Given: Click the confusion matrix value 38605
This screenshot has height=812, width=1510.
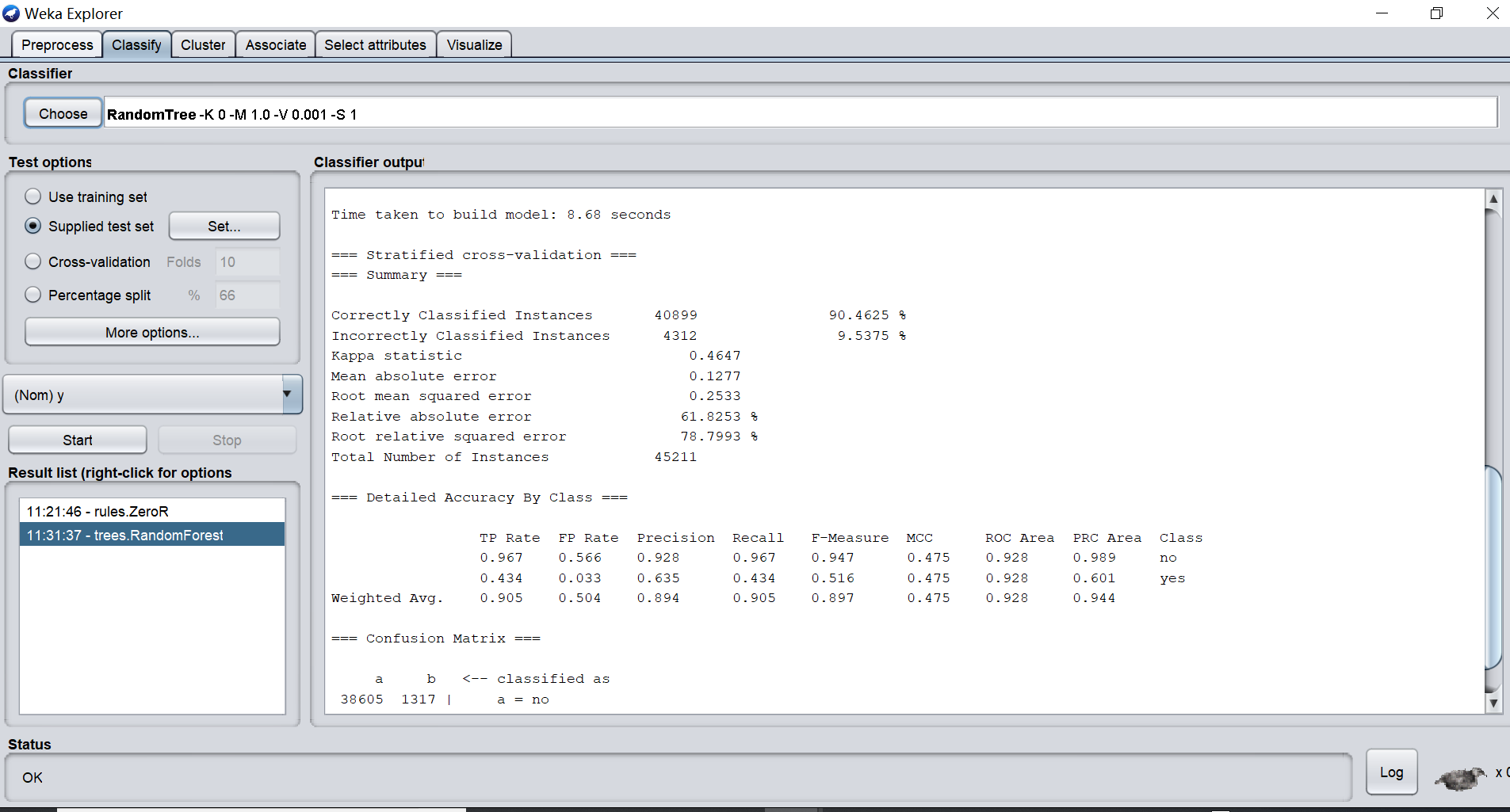Looking at the screenshot, I should coord(362,700).
